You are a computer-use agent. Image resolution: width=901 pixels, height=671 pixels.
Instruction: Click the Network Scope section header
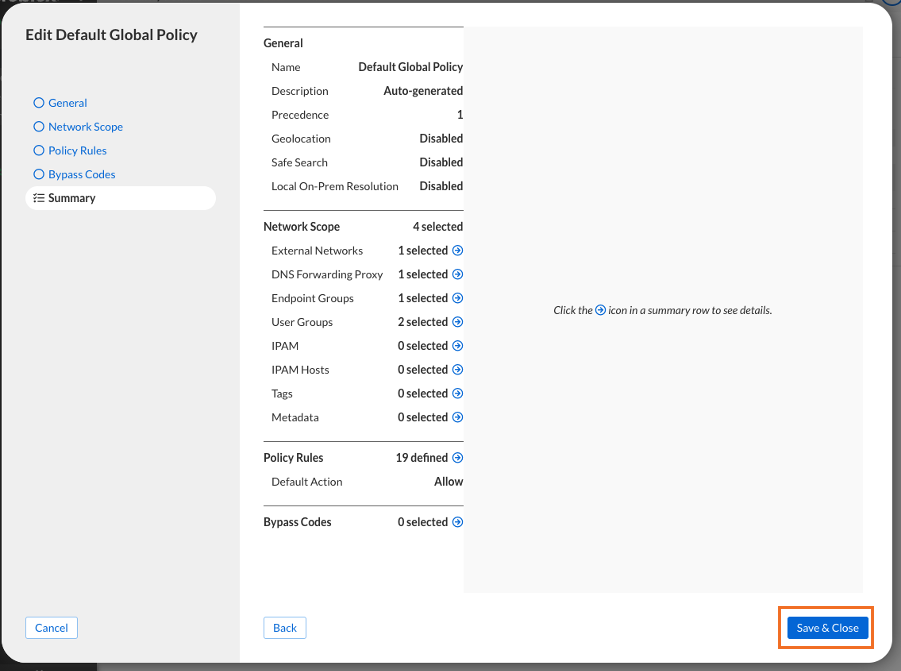click(302, 227)
